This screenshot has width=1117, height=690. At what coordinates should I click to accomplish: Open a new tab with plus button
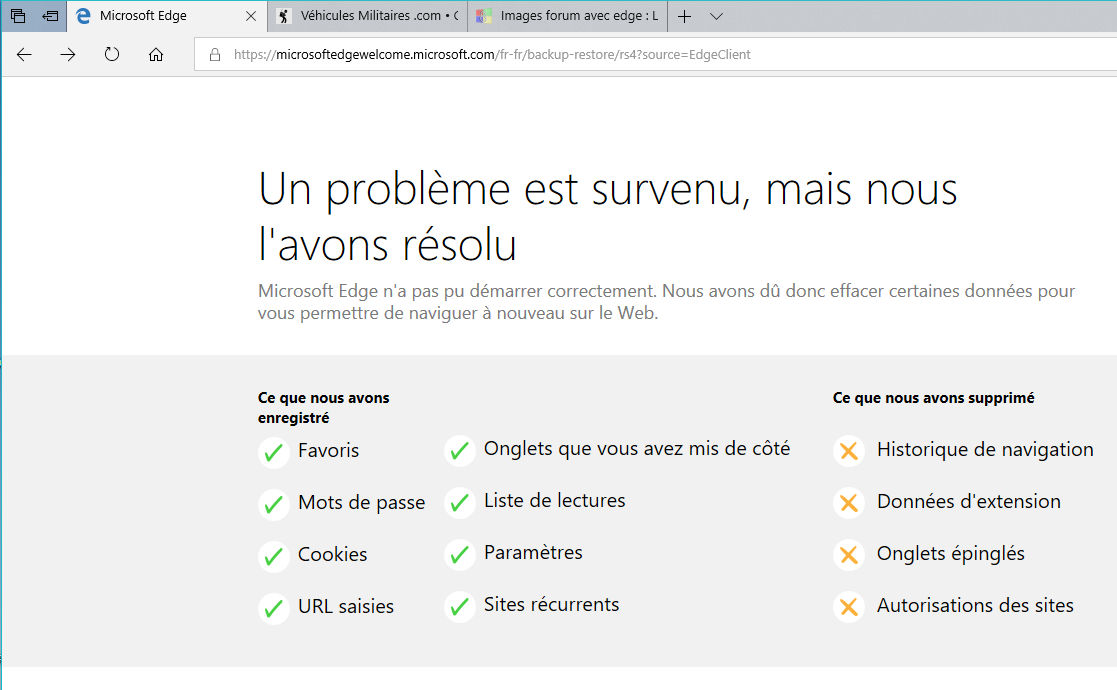pos(685,16)
